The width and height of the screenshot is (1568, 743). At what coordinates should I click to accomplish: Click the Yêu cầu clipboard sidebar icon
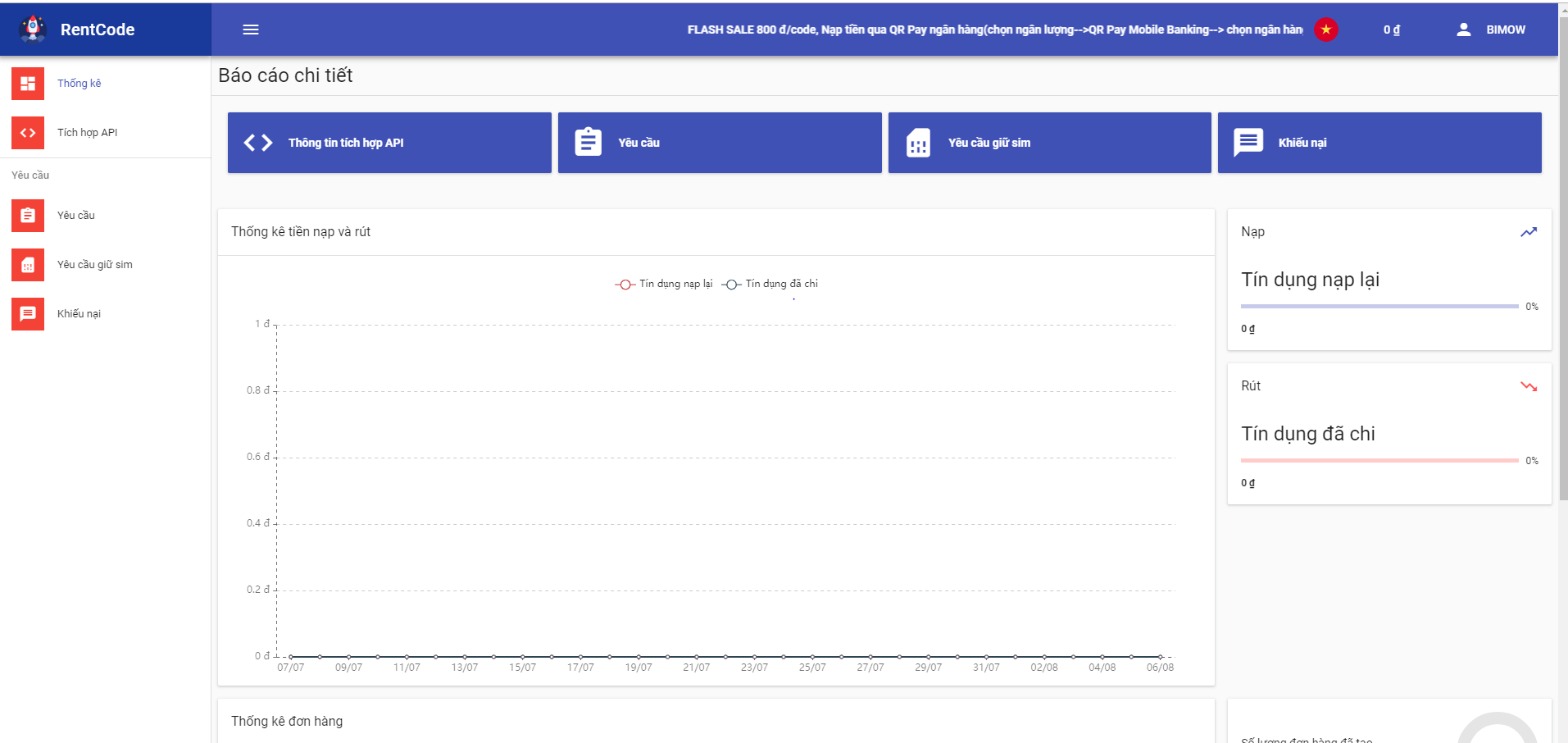pyautogui.click(x=28, y=215)
